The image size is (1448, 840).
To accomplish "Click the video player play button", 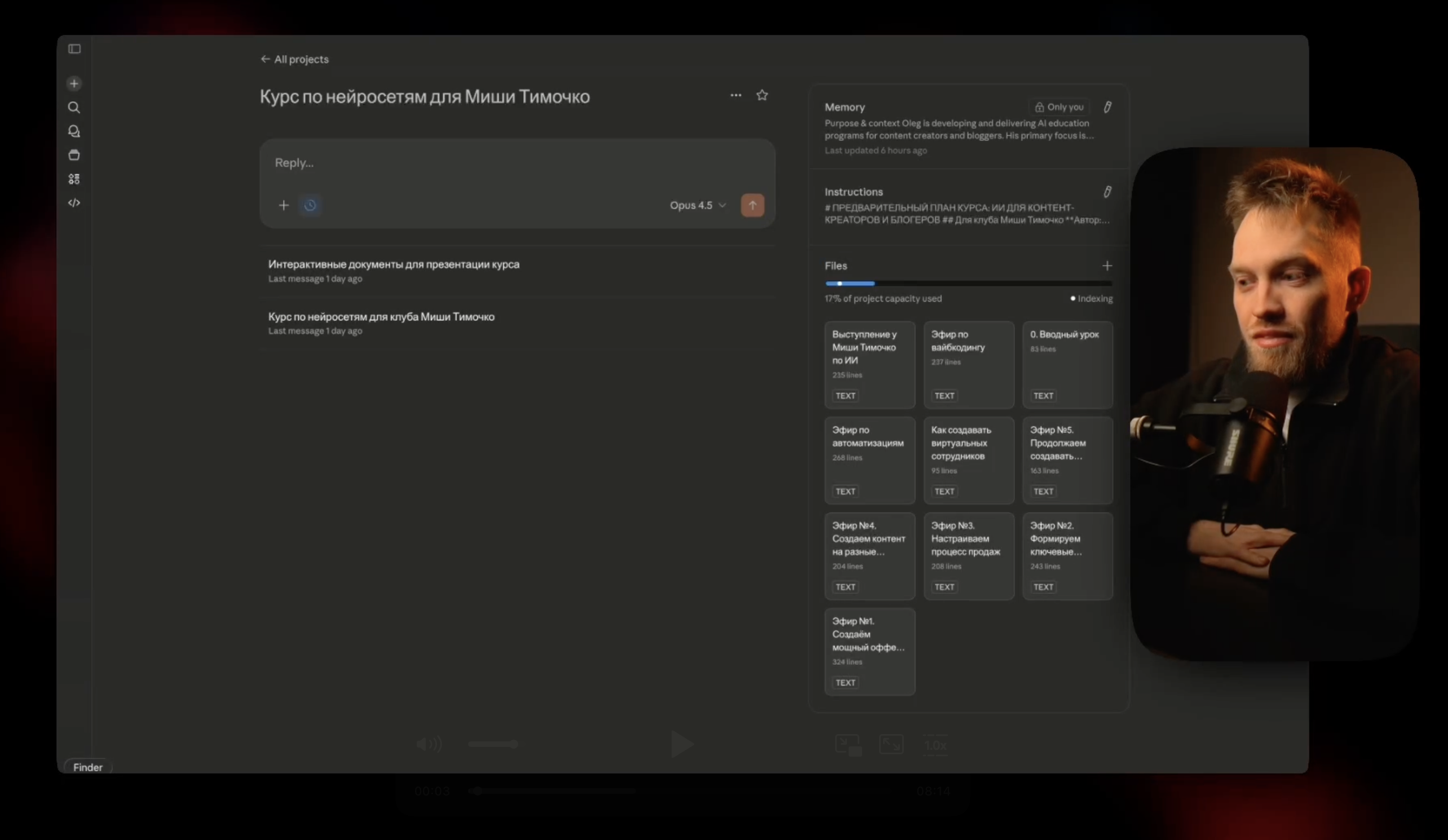I will coord(682,744).
